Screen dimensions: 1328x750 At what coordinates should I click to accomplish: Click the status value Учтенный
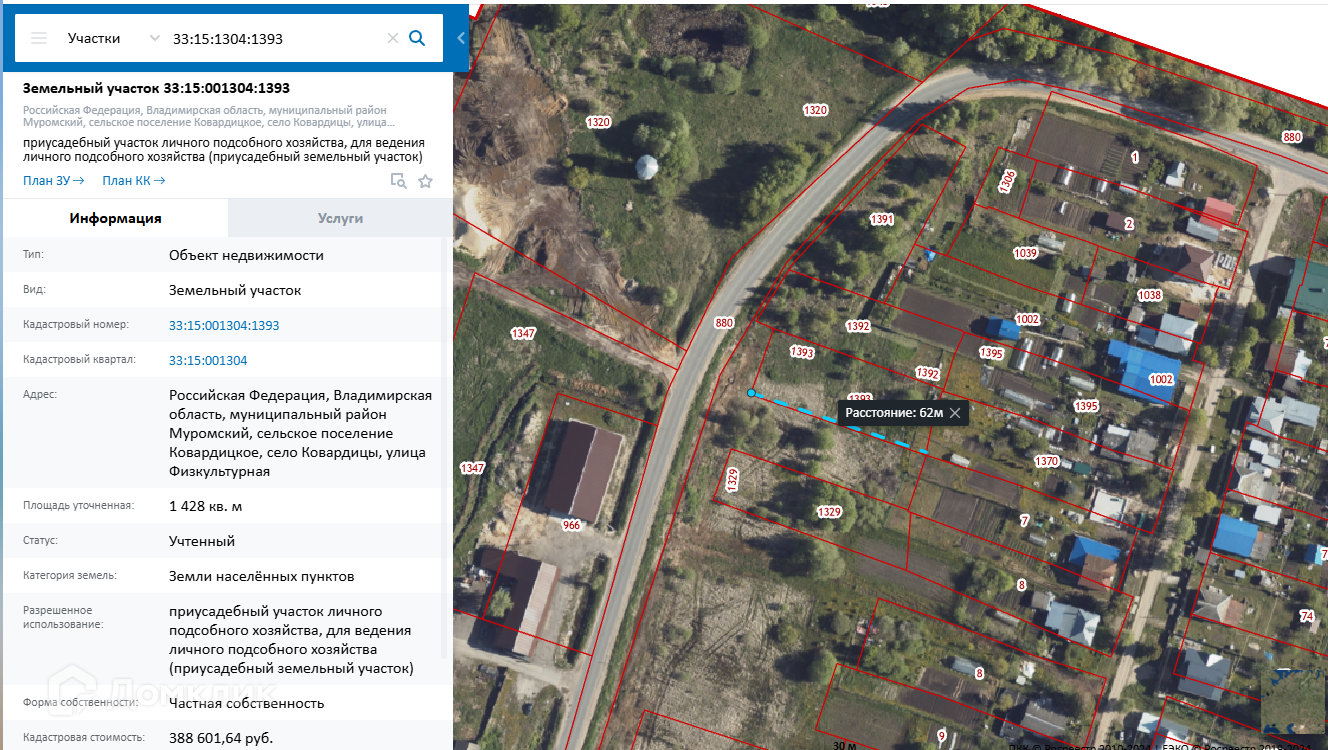pyautogui.click(x=202, y=541)
